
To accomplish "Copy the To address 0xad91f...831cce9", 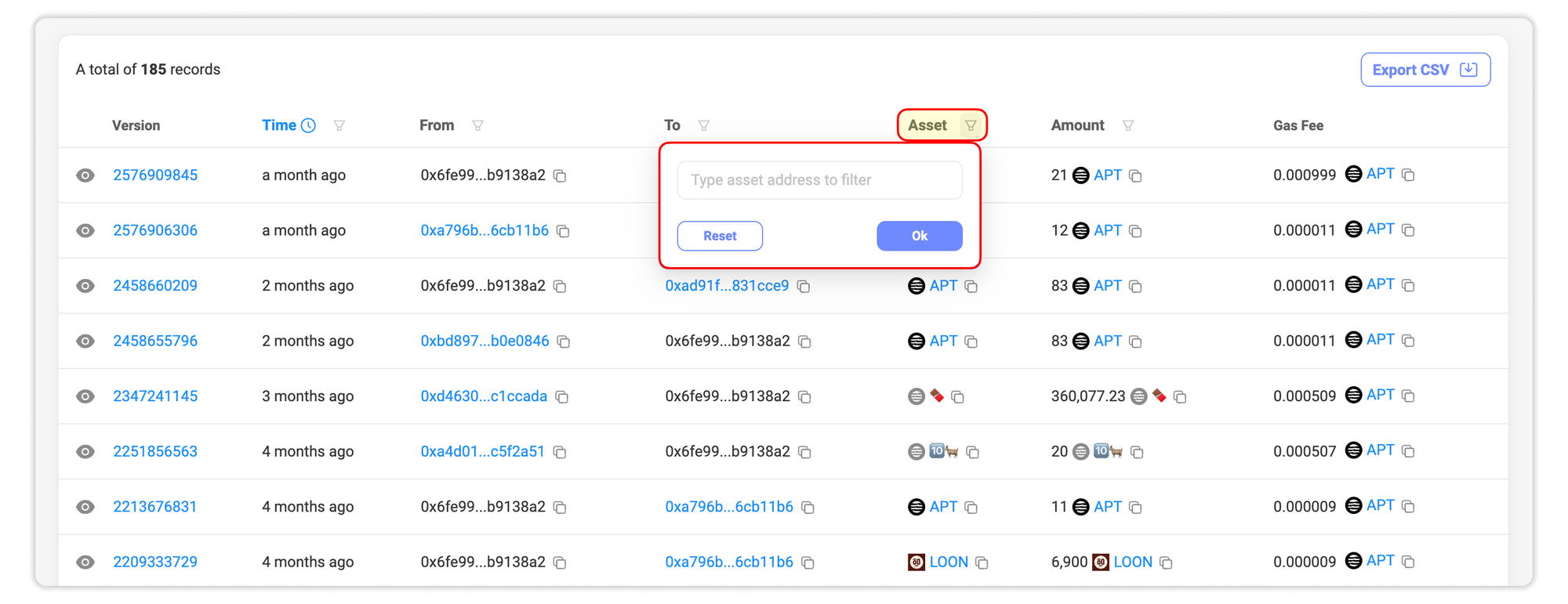I will click(804, 286).
